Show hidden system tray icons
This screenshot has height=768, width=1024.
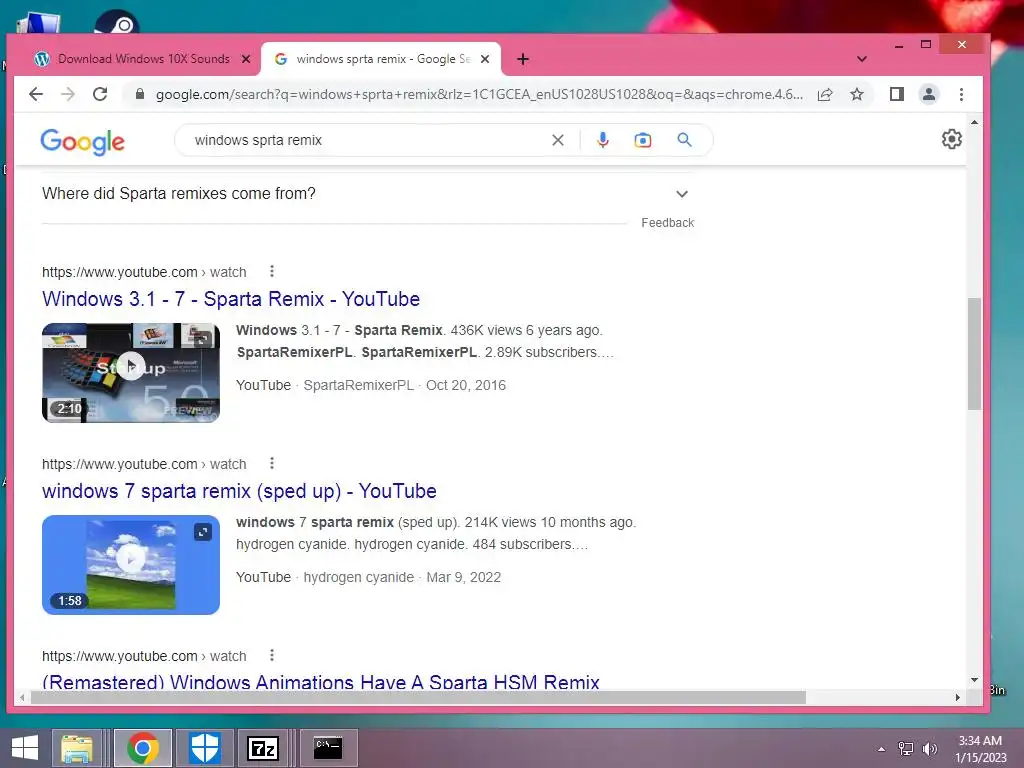click(x=882, y=748)
